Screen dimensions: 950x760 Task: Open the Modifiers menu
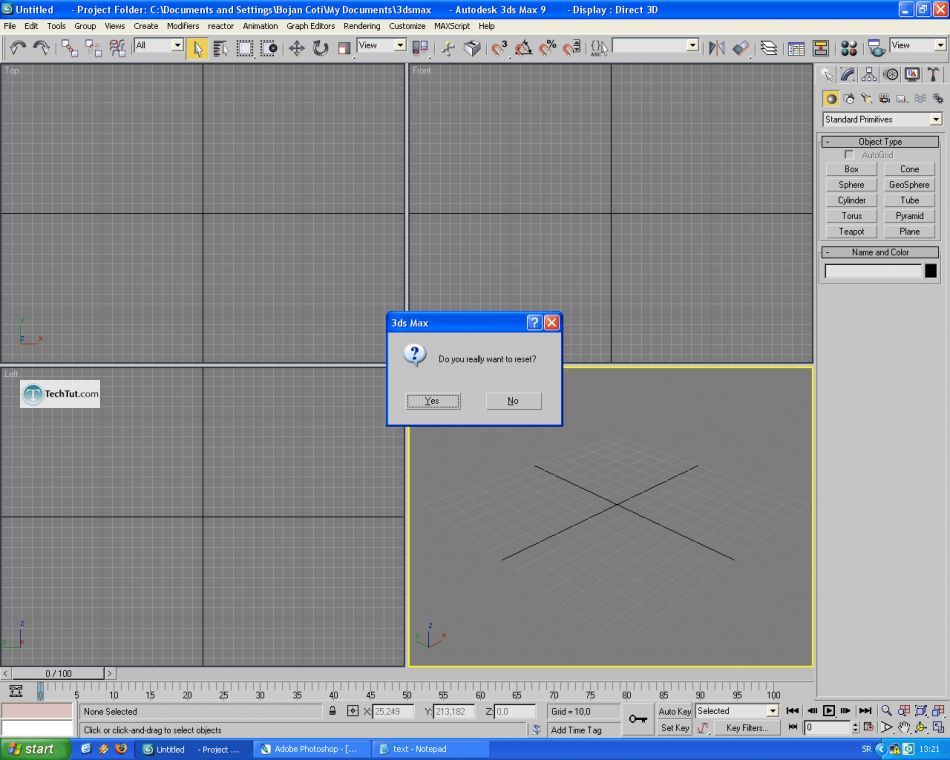tap(183, 26)
